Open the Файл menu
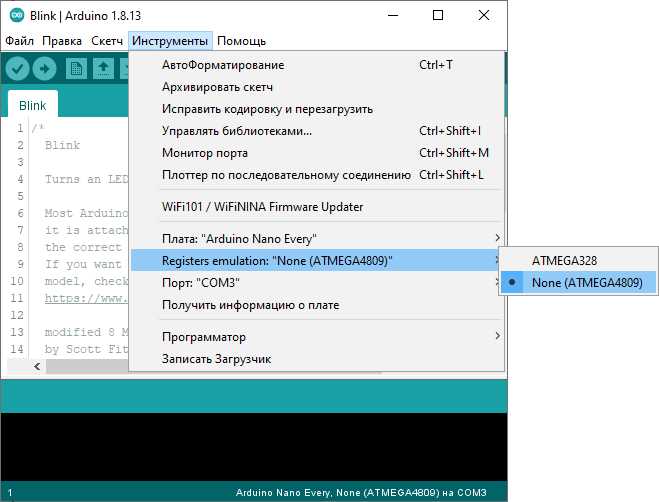This screenshot has height=502, width=659. click(x=19, y=41)
